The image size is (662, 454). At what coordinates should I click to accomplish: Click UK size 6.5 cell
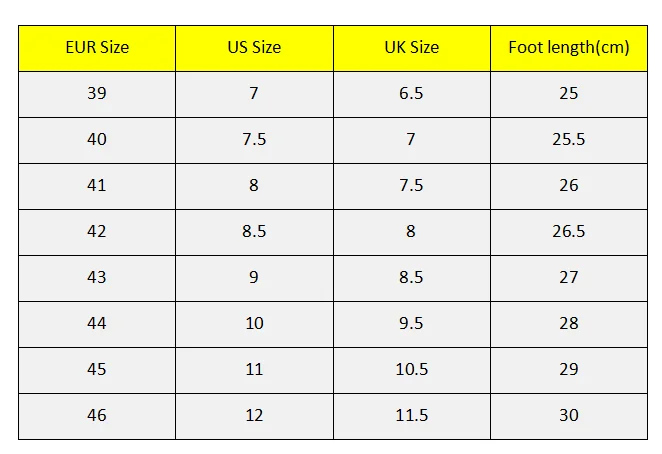tap(412, 94)
